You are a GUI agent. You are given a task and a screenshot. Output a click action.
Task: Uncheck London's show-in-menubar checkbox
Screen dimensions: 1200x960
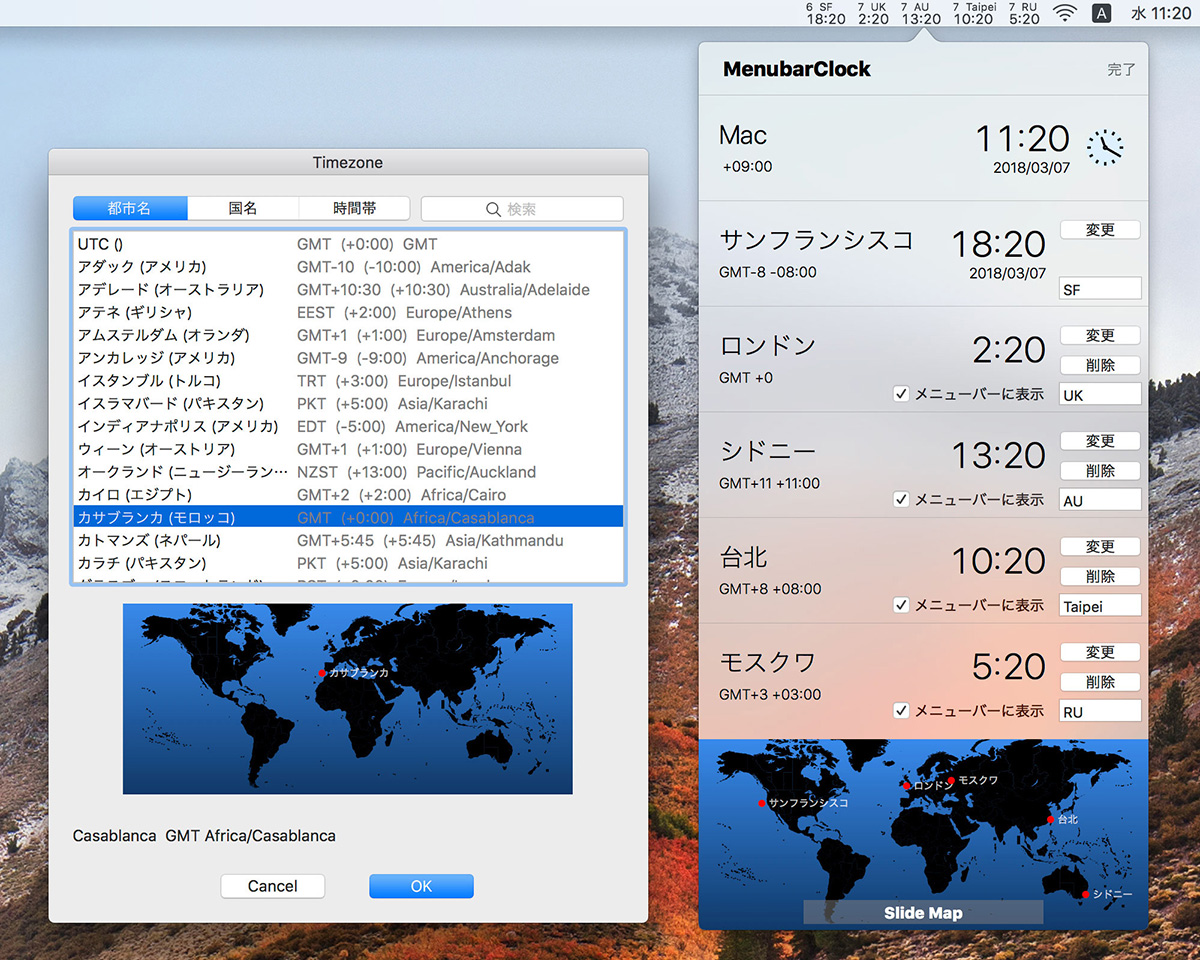pos(901,394)
